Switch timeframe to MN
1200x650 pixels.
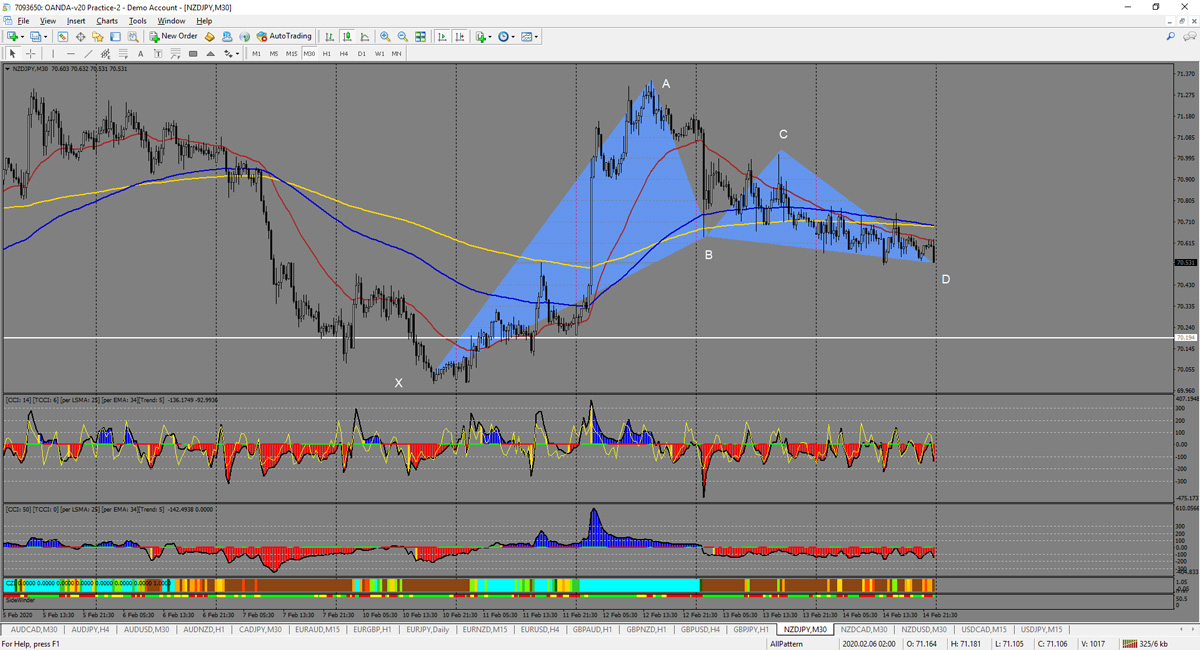pyautogui.click(x=397, y=53)
